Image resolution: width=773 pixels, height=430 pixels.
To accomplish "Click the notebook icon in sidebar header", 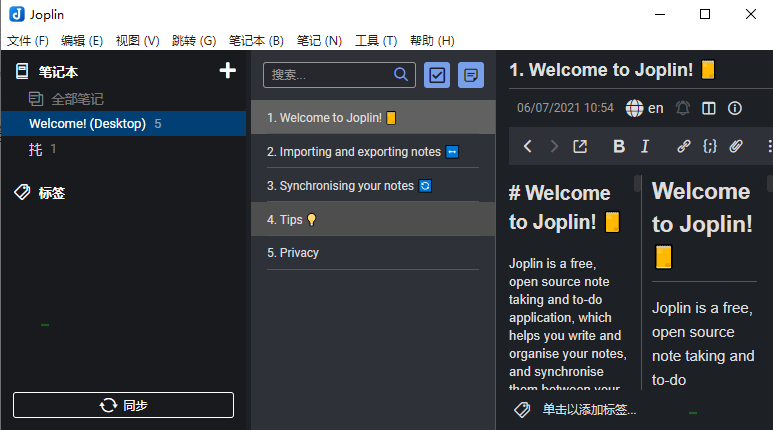I will point(22,71).
